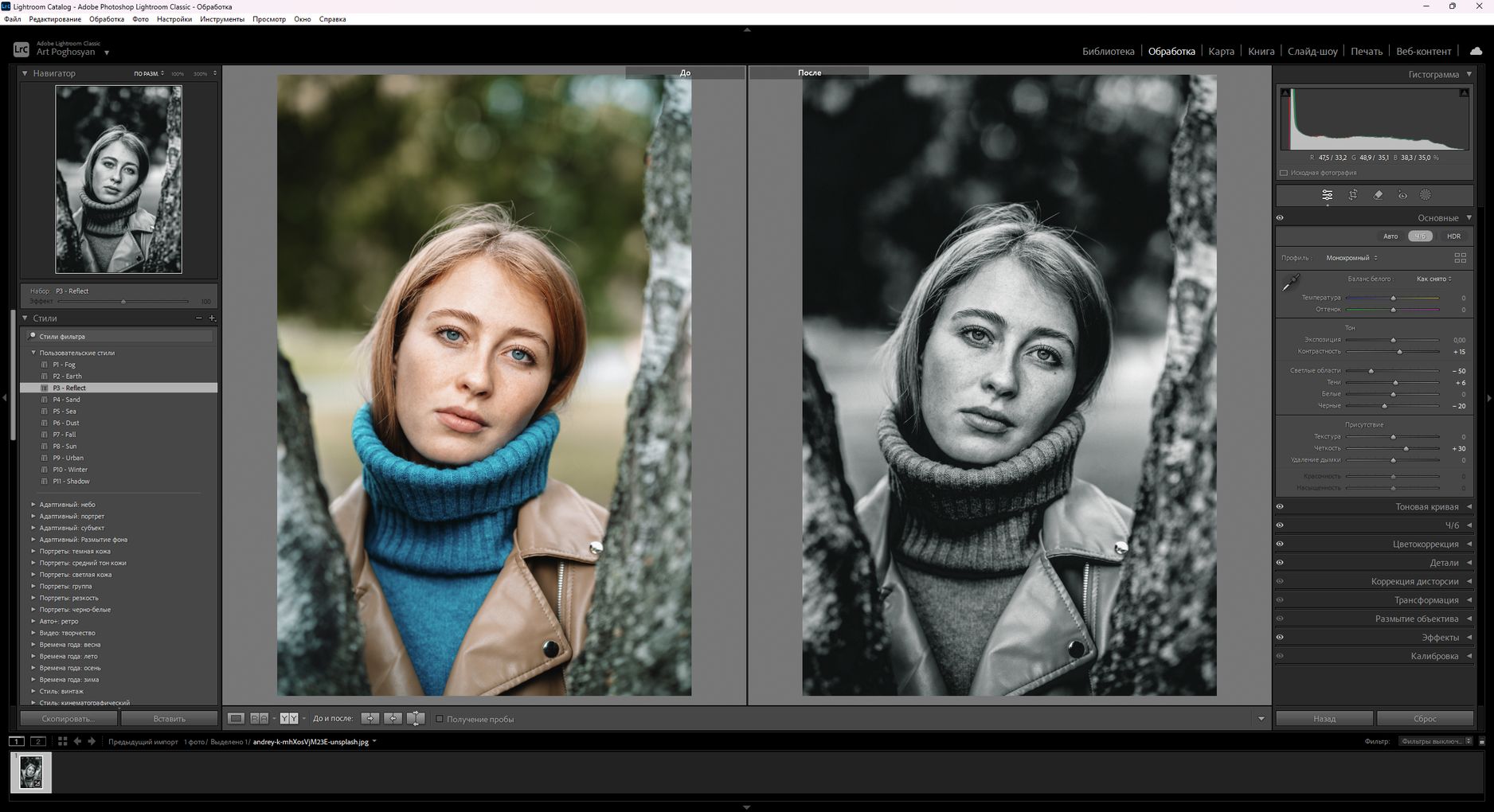The image size is (1494, 812).
Task: Toggle the Исходная фотография checkbox
Action: coord(1284,173)
